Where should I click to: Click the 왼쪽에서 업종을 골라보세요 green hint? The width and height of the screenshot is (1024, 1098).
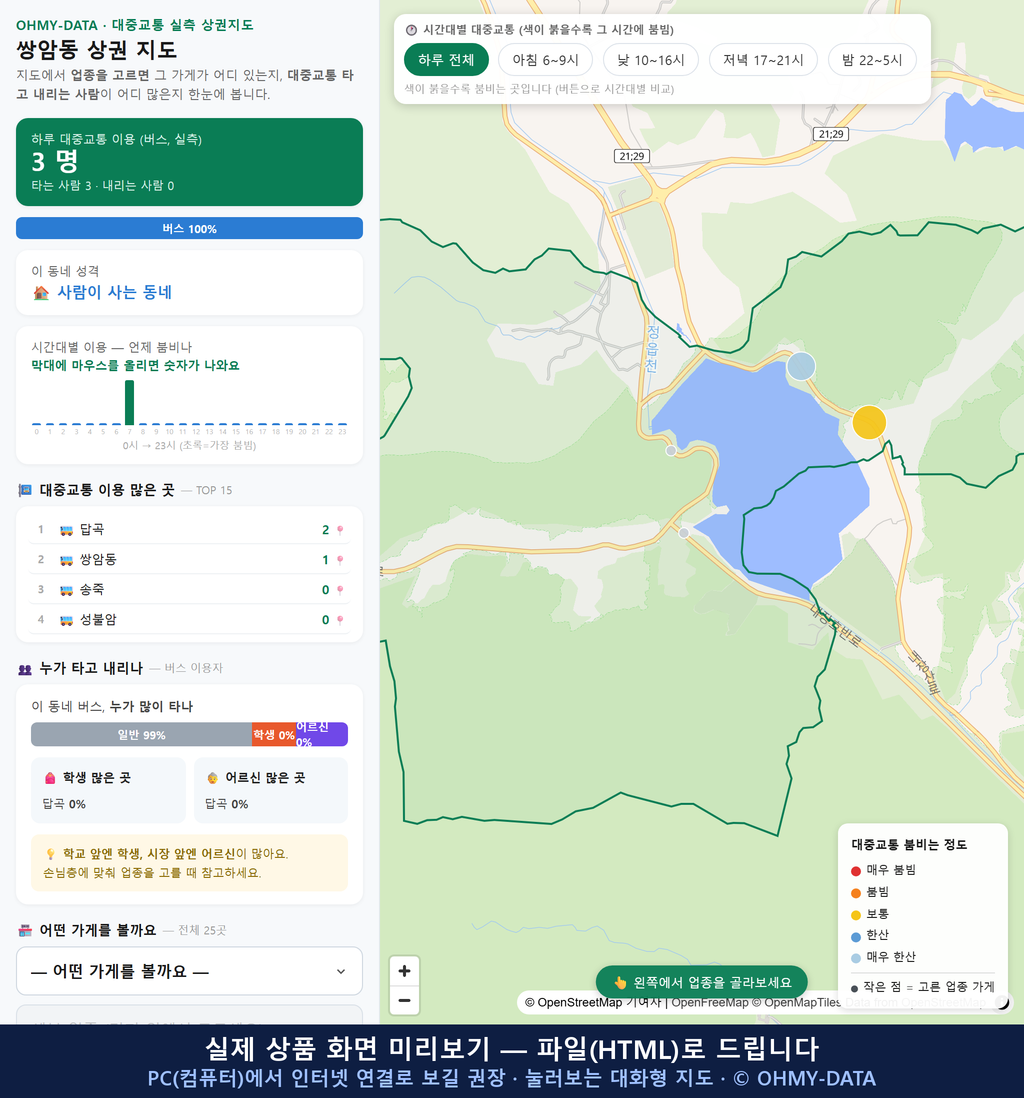(701, 982)
